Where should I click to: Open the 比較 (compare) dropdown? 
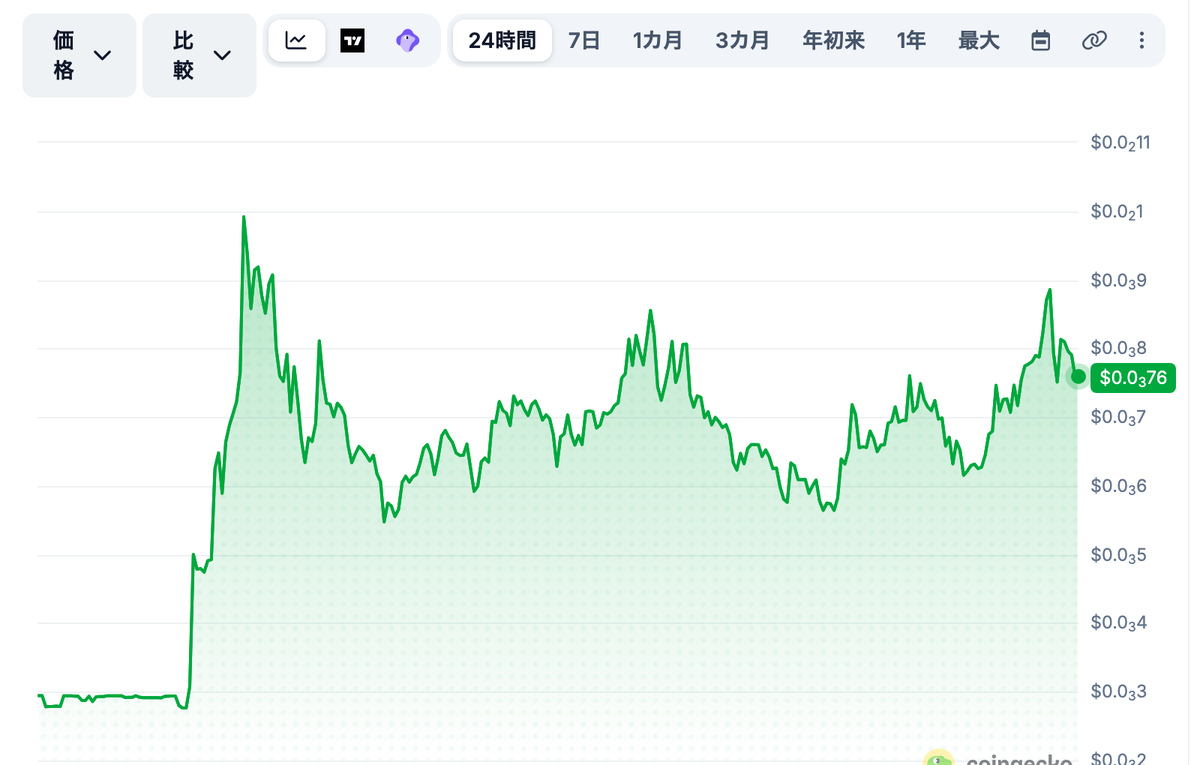[x=199, y=55]
